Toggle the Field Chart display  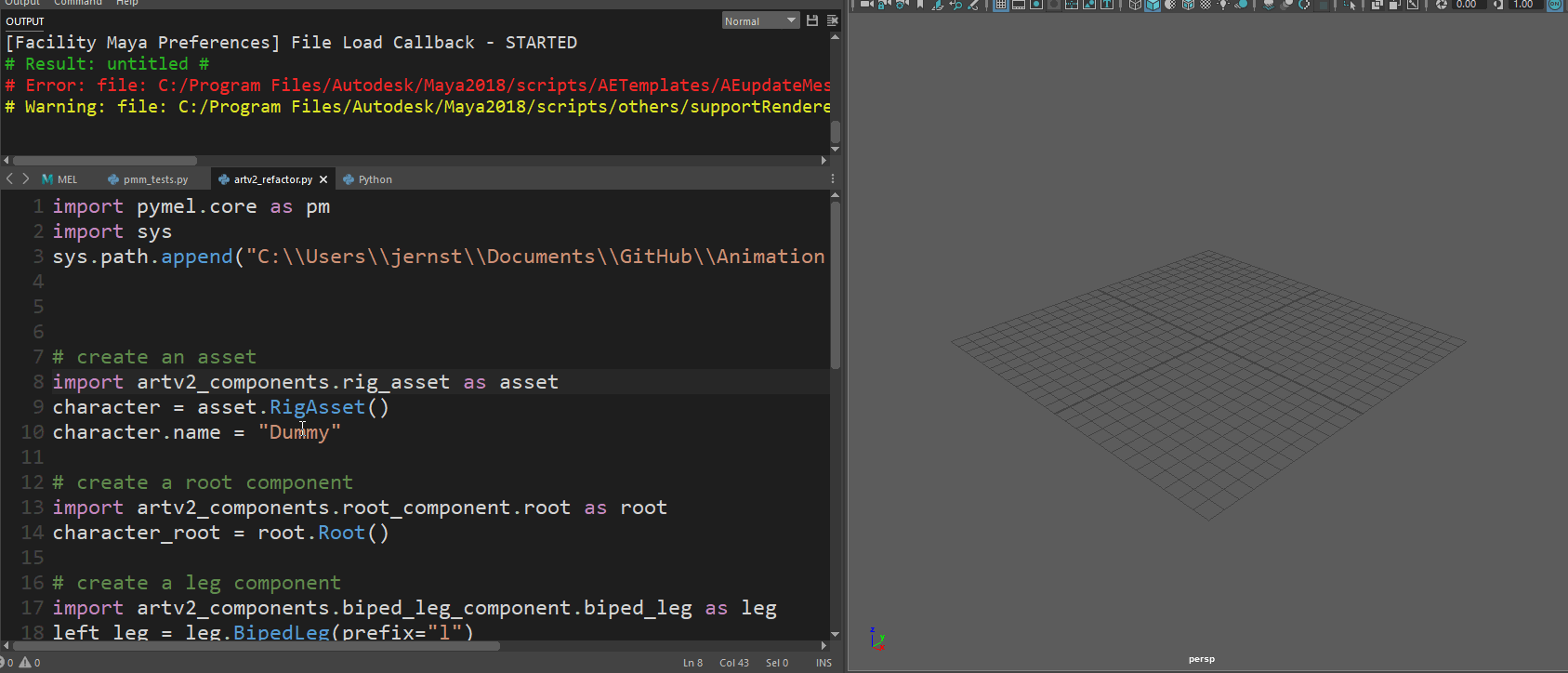[x=1072, y=5]
